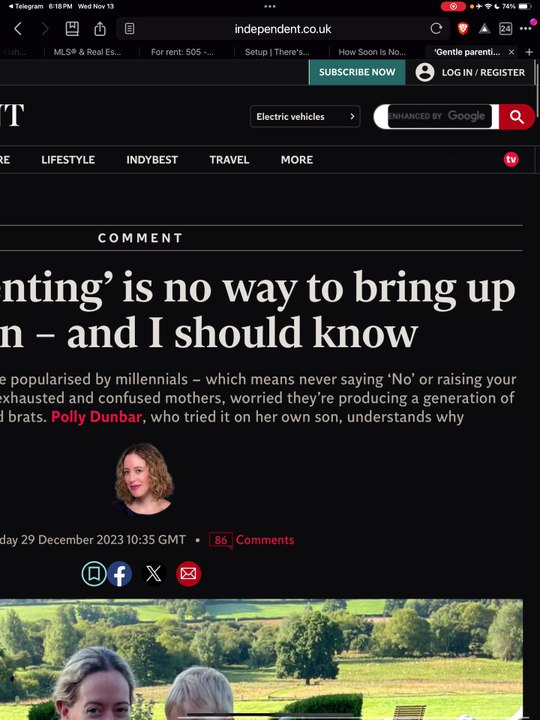Bookmark the article with bookmark icon
This screenshot has height=720, width=540.
tap(94, 574)
